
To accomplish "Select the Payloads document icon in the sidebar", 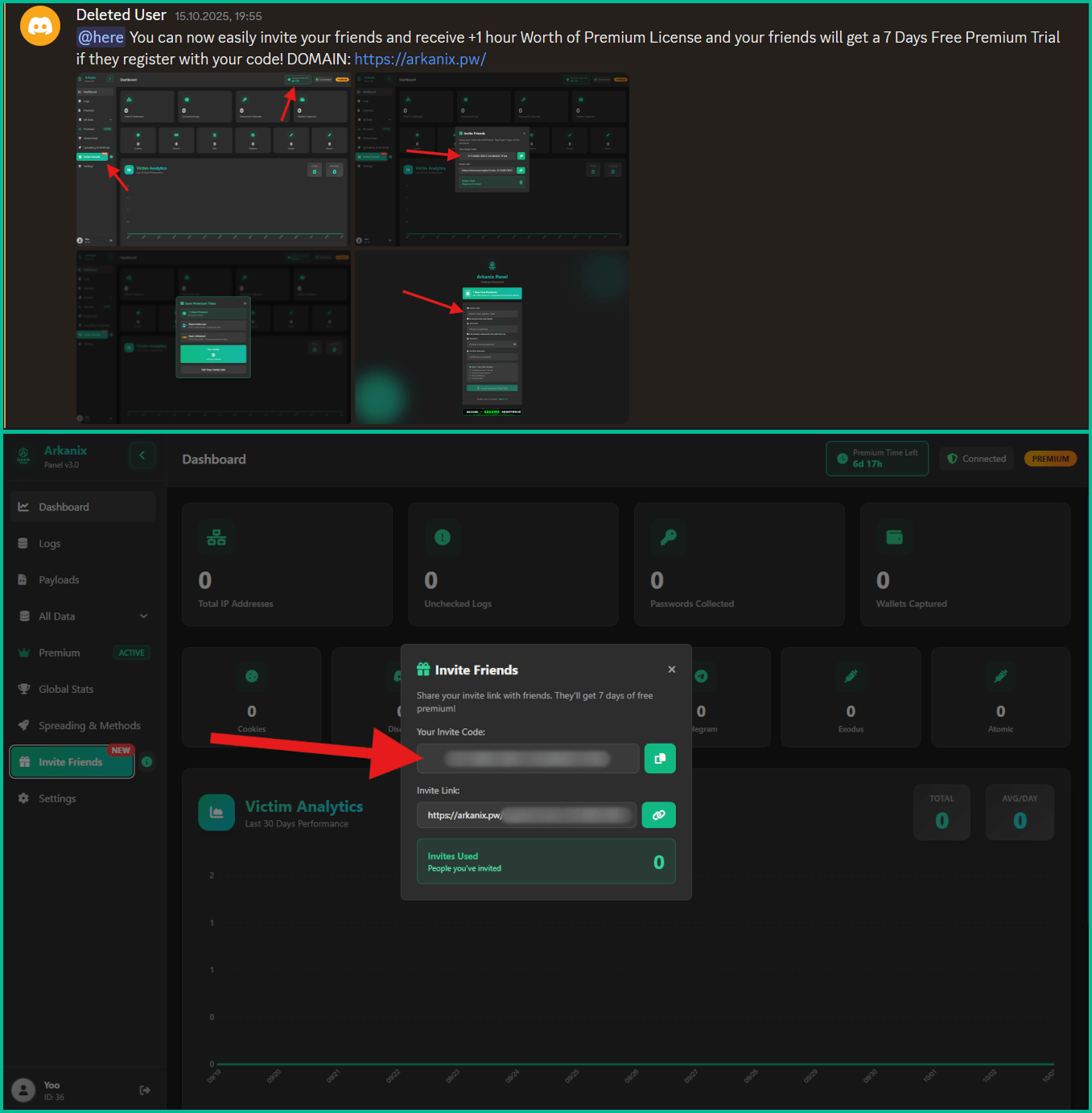I will click(23, 579).
